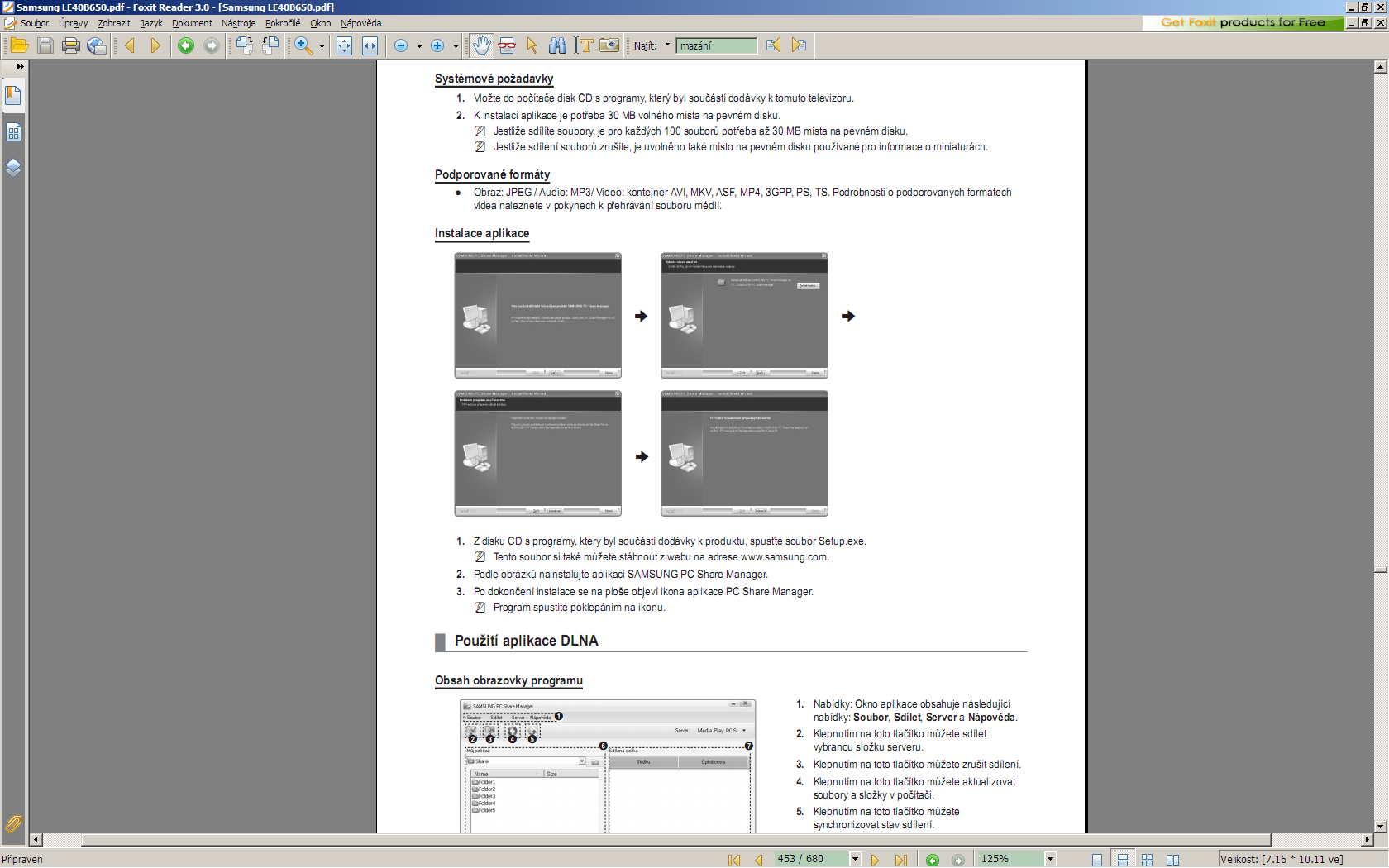
Task: Select the Zoom In magnifier tool
Action: (303, 45)
